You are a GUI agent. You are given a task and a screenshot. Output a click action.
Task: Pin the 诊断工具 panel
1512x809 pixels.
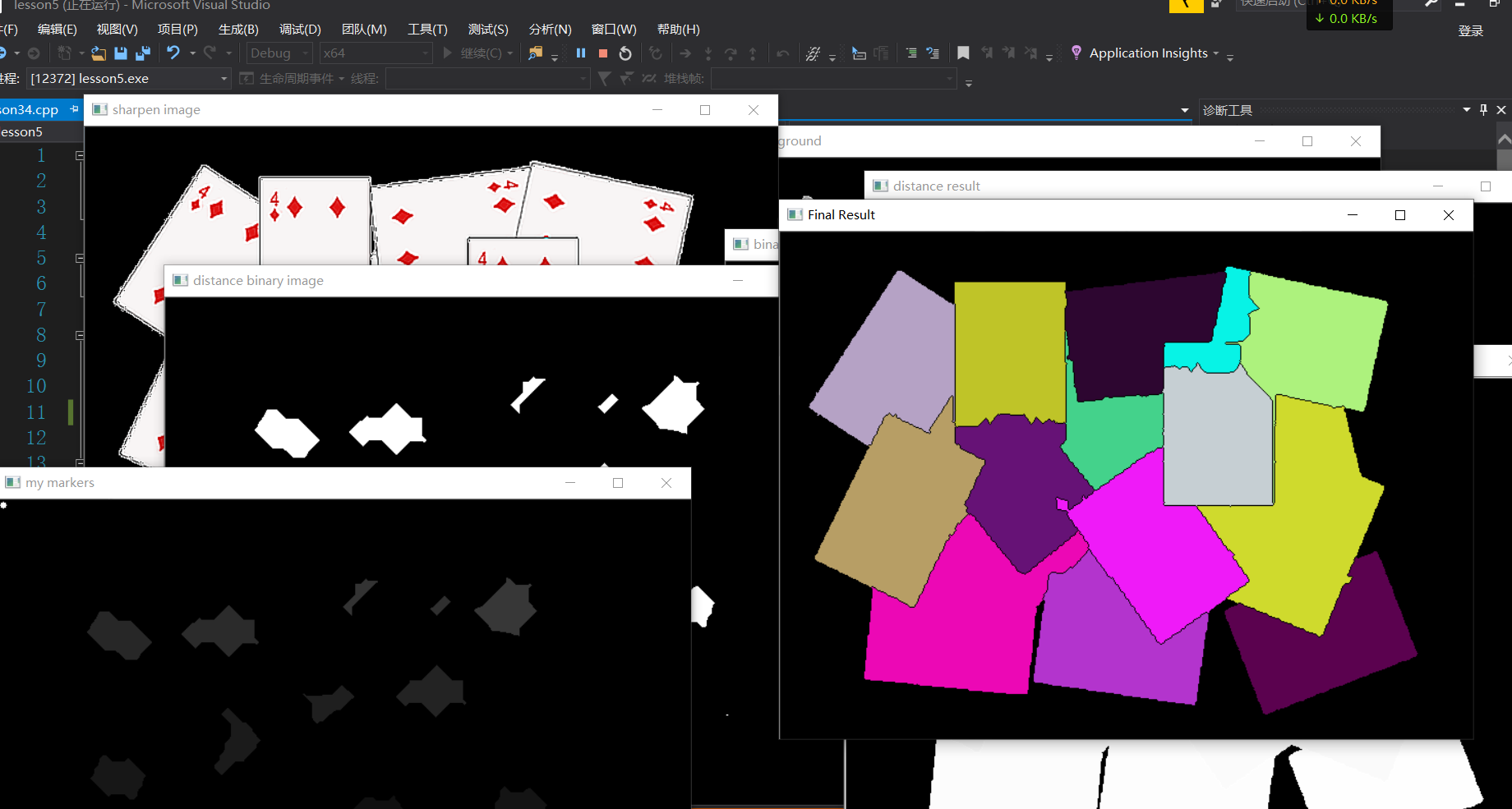tap(1483, 109)
